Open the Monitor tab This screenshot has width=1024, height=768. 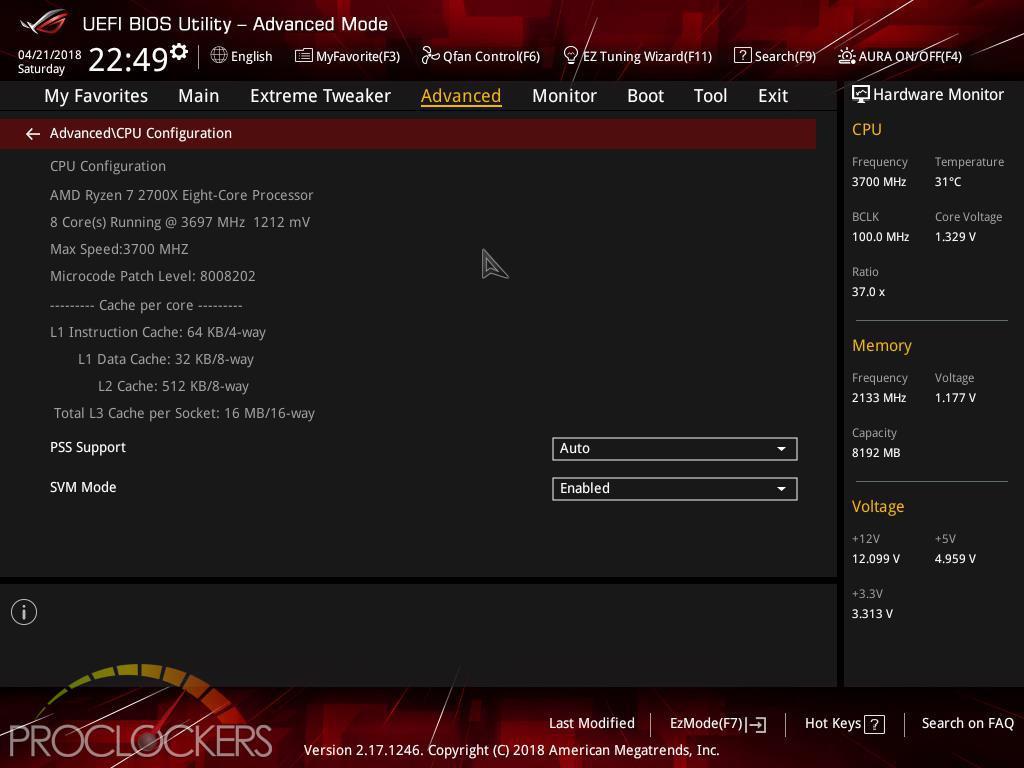[x=564, y=96]
